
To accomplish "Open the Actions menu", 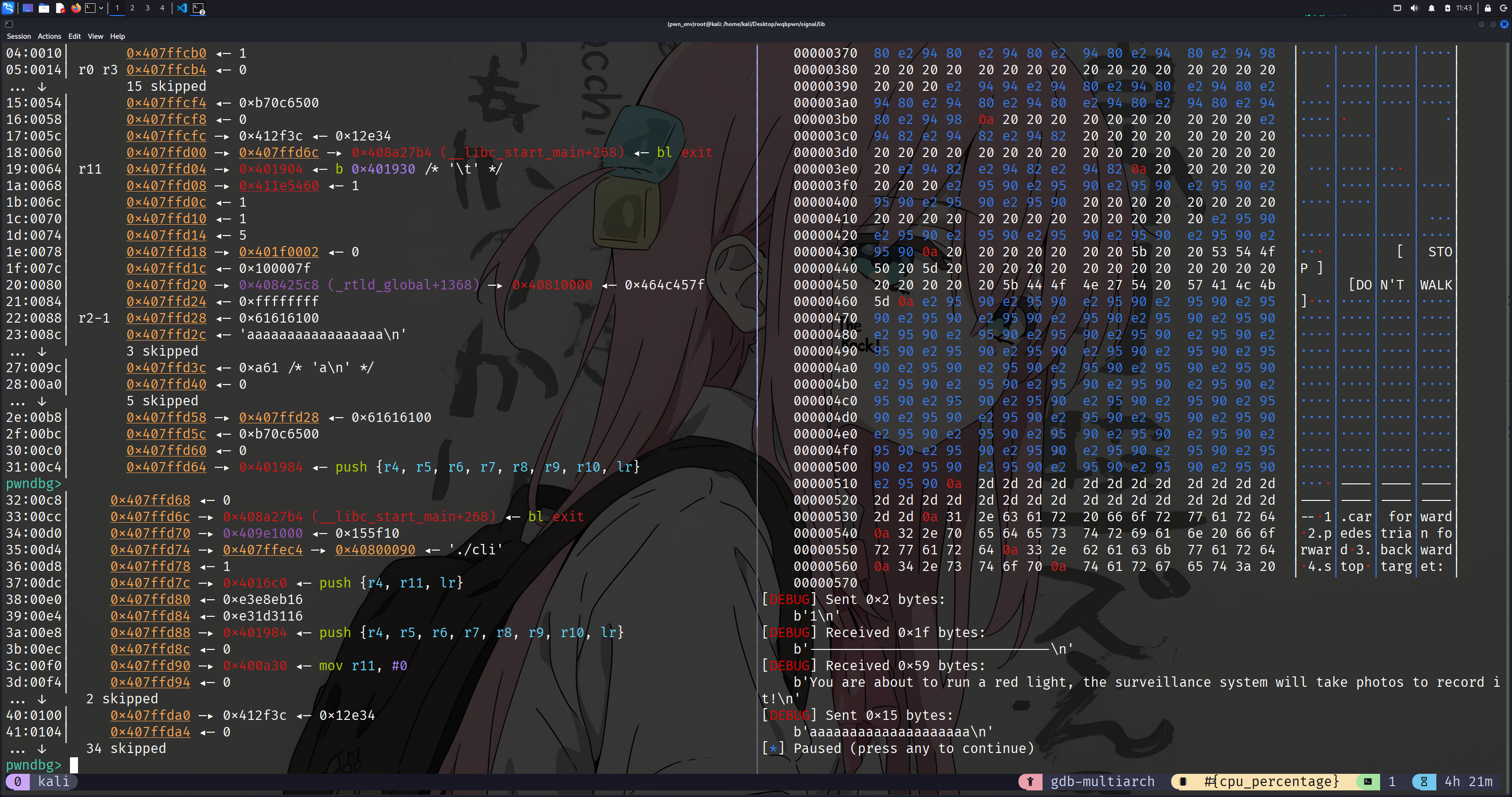I will point(49,36).
